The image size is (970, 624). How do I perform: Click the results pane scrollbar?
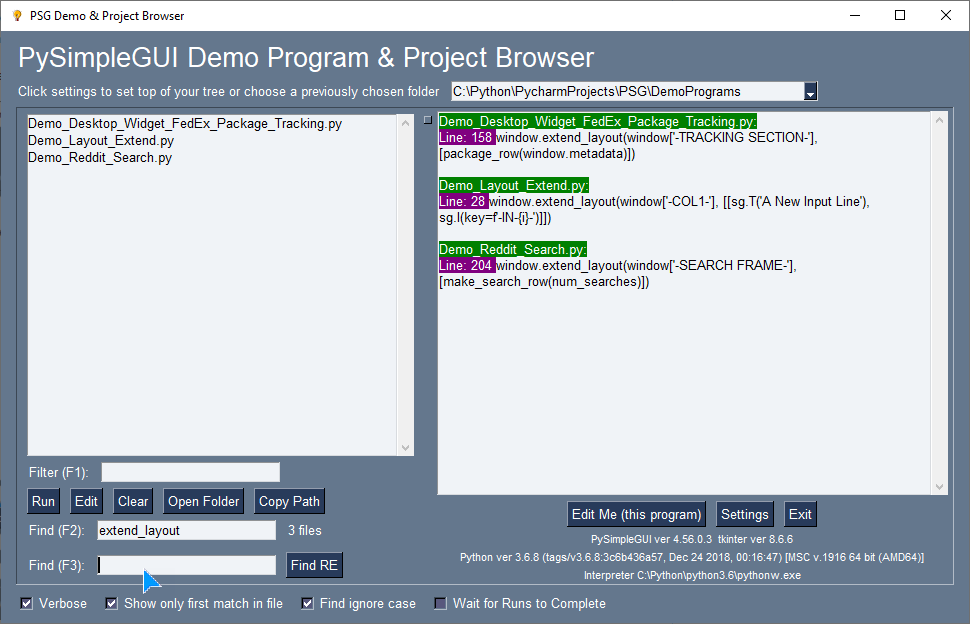click(939, 300)
